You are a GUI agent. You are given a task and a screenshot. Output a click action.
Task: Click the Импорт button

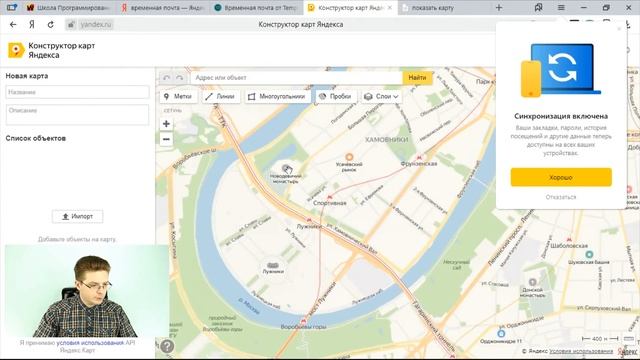pos(78,216)
